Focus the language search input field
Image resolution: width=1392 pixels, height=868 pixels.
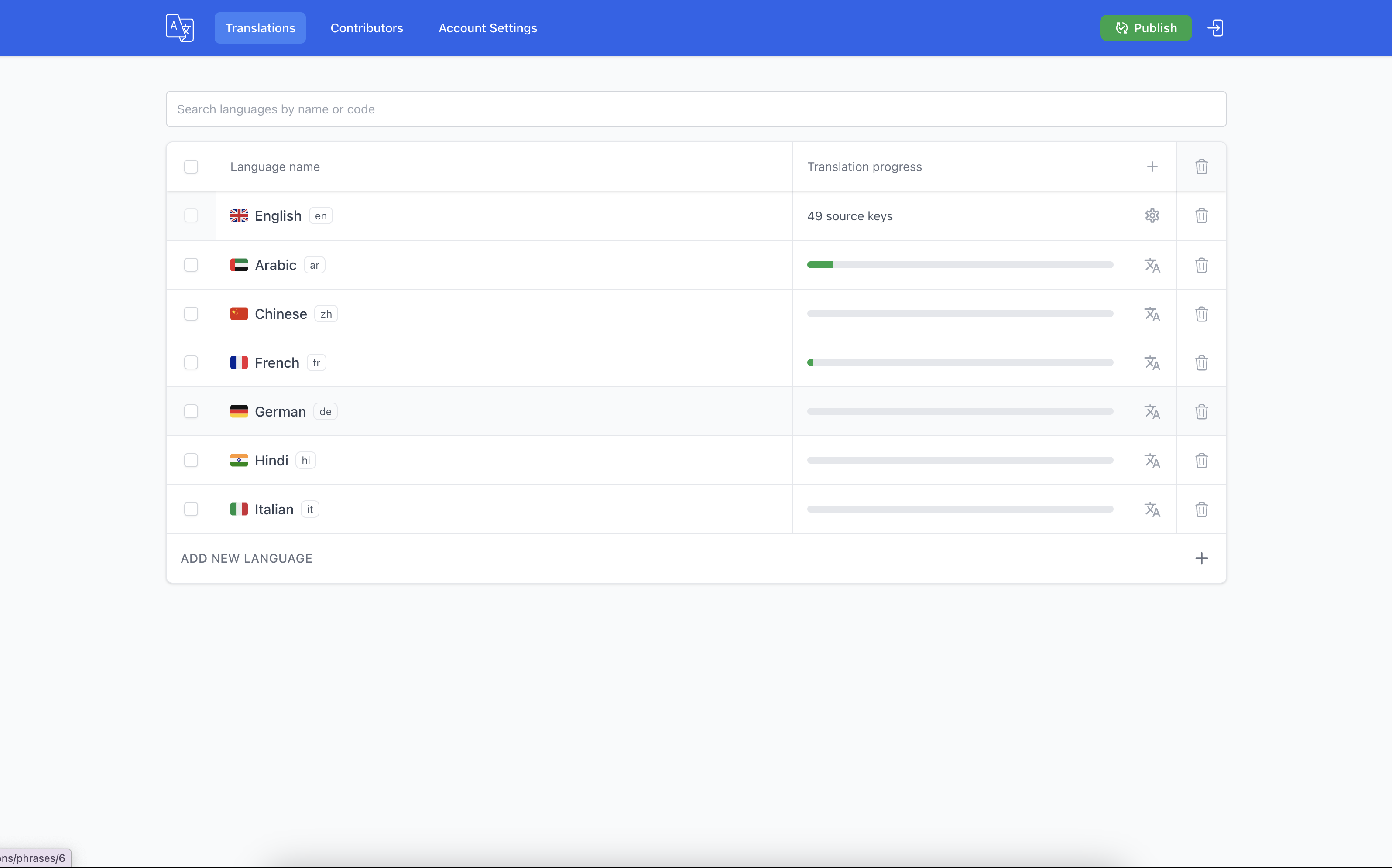[x=696, y=109]
